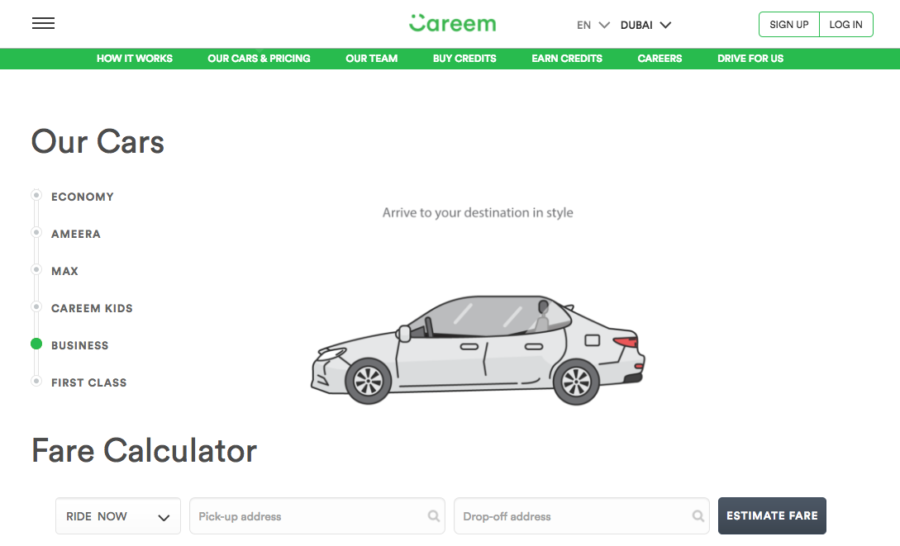The width and height of the screenshot is (900, 546).
Task: Click the magnifier in Pick-up address field
Action: pos(434,516)
